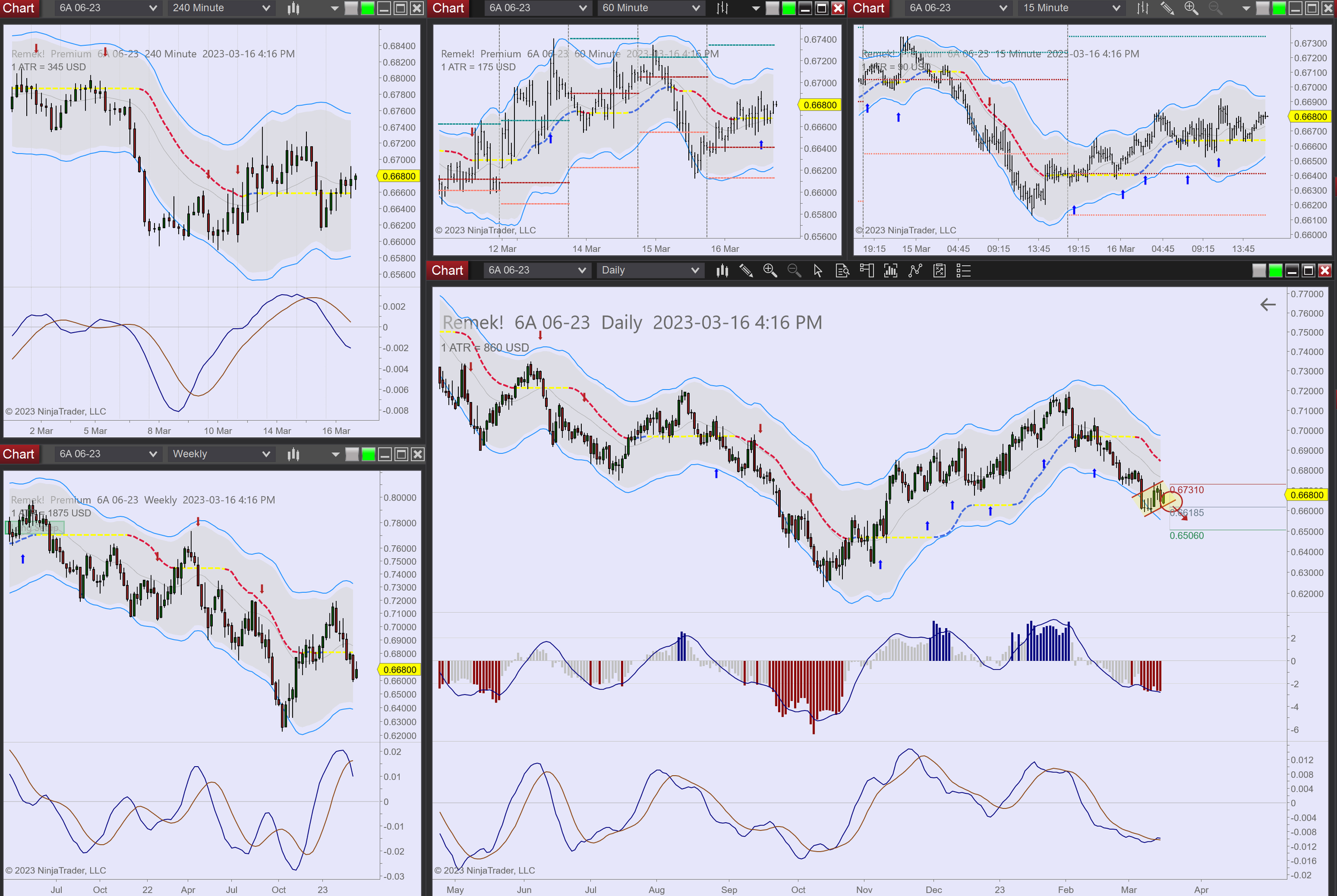Screen dimensions: 1337x896
Task: Click the Chart tab of 240 Minute window
Action: [19, 8]
